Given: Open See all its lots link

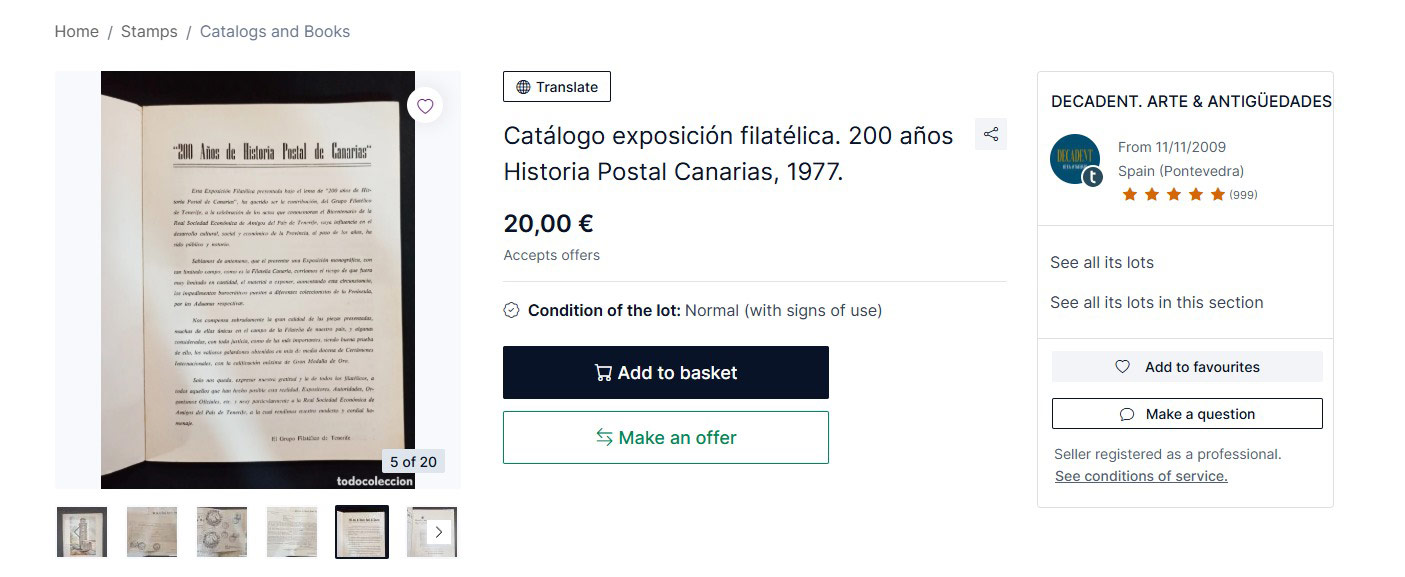Looking at the screenshot, I should click(x=1102, y=263).
